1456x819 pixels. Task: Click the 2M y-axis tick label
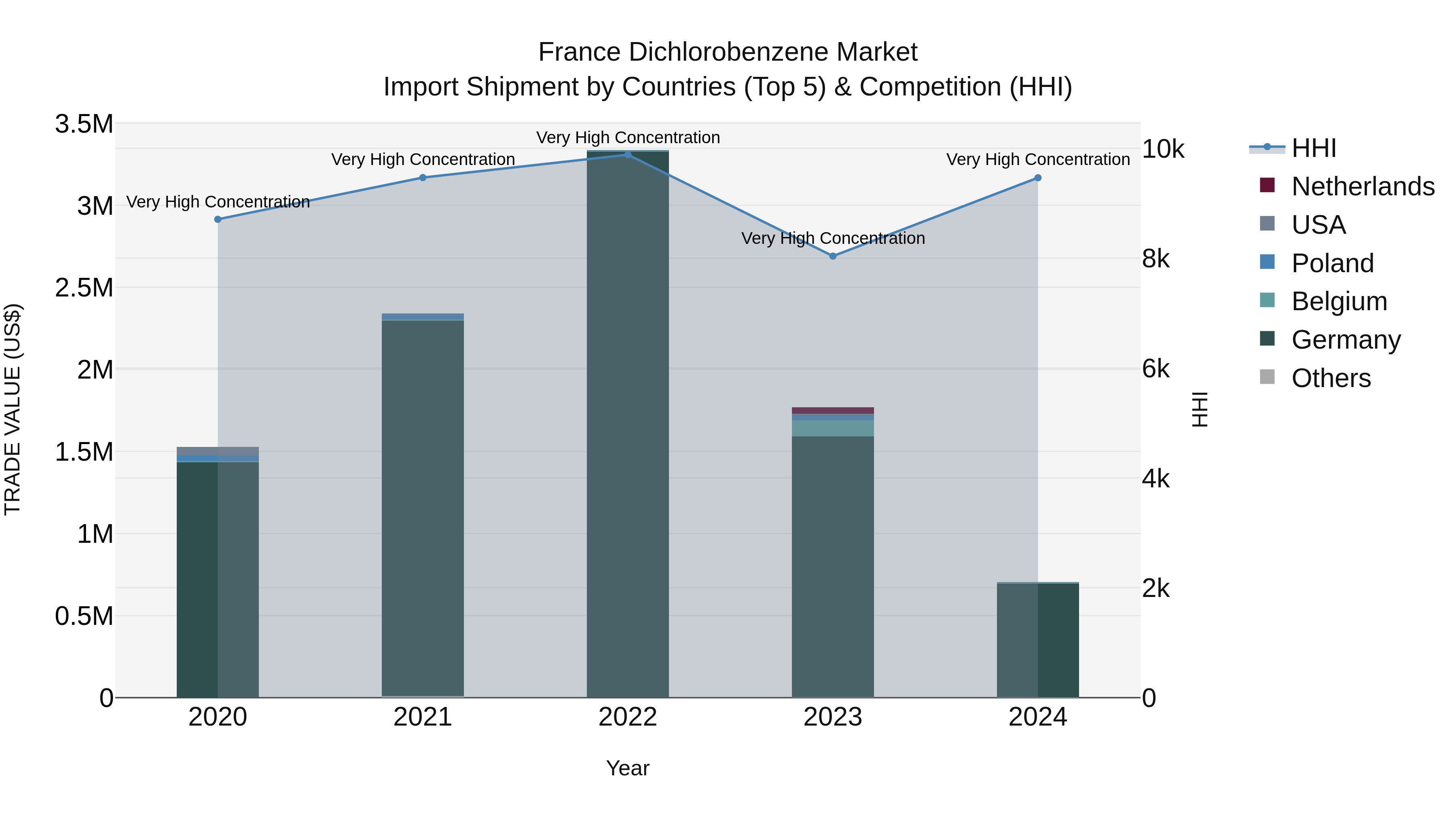(x=95, y=370)
